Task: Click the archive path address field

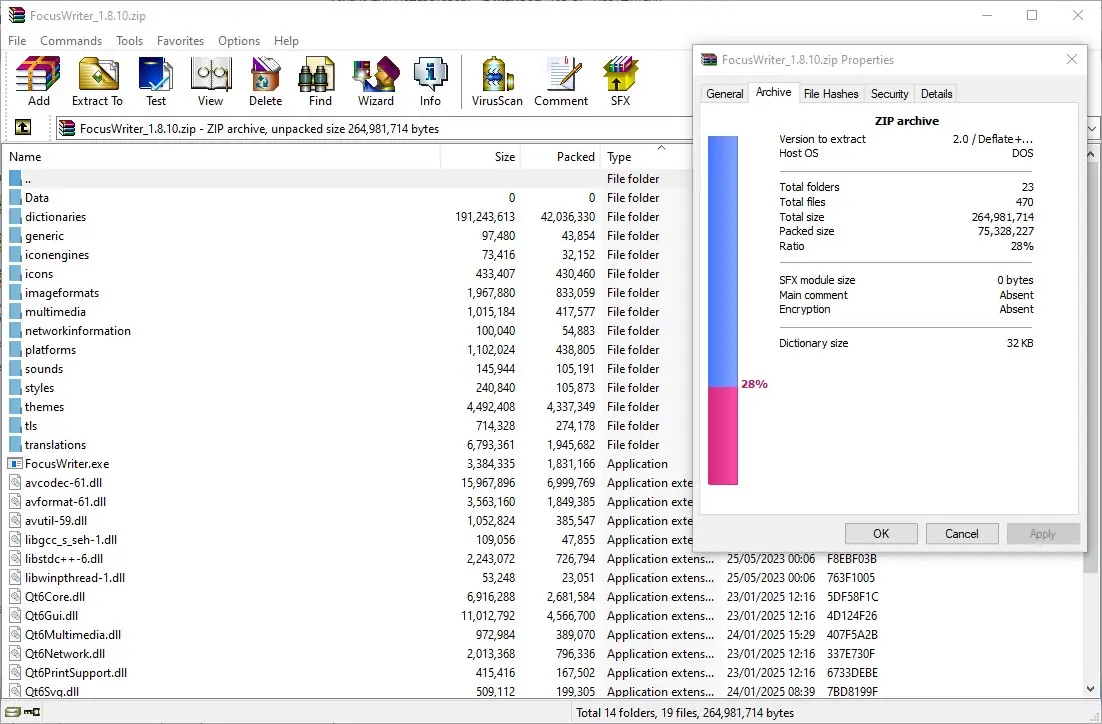Action: point(375,129)
